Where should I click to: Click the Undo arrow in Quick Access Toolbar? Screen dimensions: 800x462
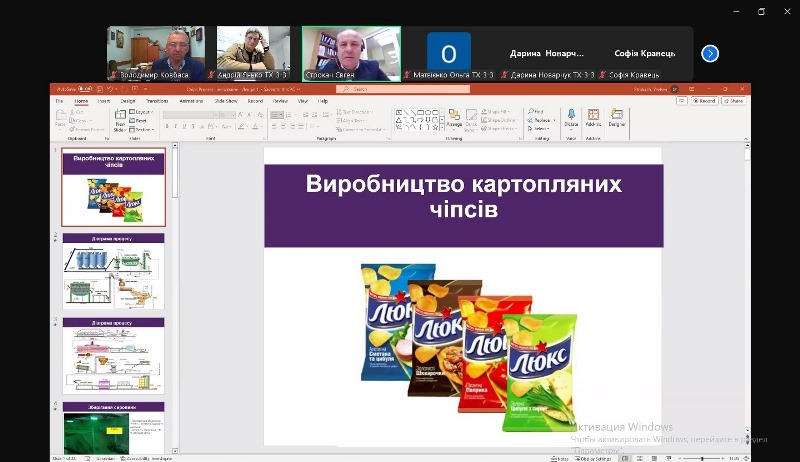pos(109,89)
